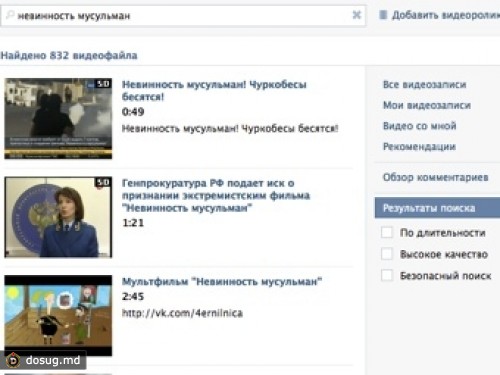The image size is (500, 375).
Task: Open the first video thumbnail of street protest
Action: pos(58,118)
